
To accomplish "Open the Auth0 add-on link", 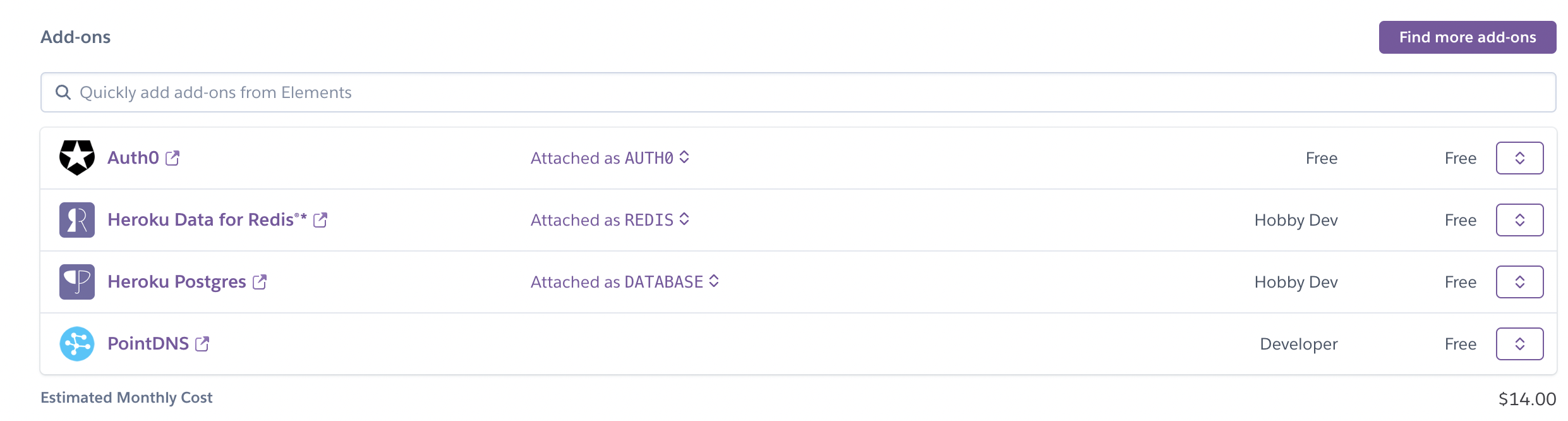I will (133, 157).
